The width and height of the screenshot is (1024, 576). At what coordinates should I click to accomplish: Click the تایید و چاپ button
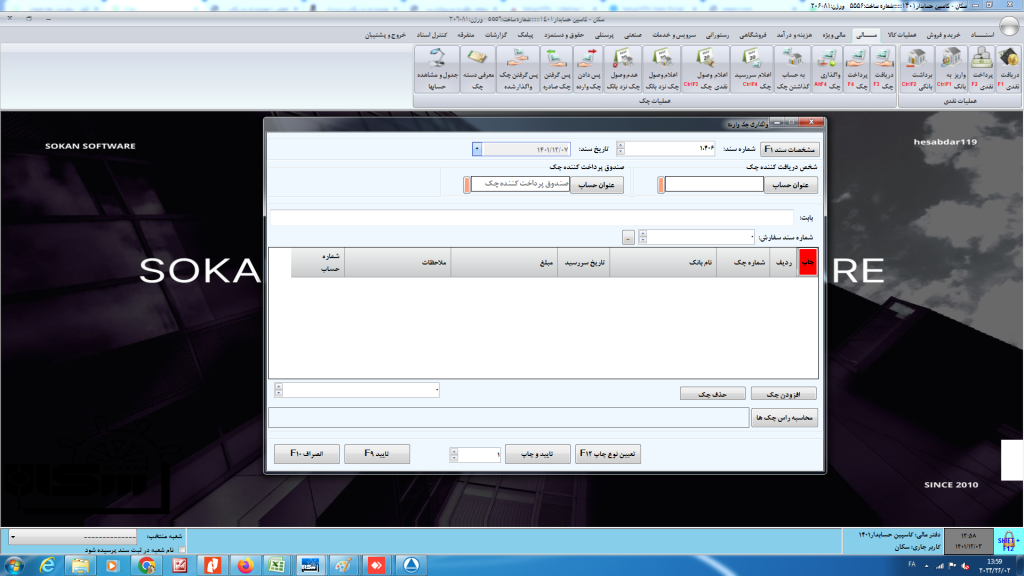[537, 453]
